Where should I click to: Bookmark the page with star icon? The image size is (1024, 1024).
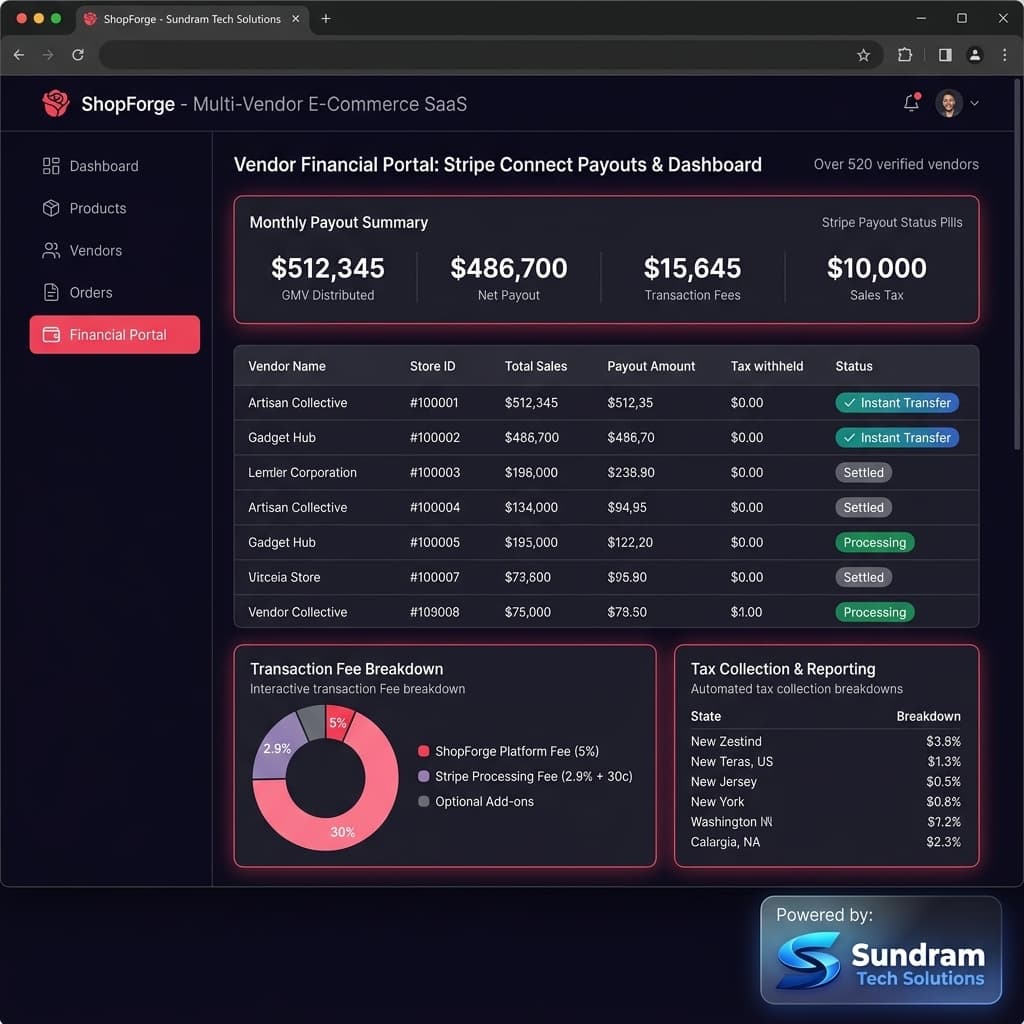(x=863, y=55)
